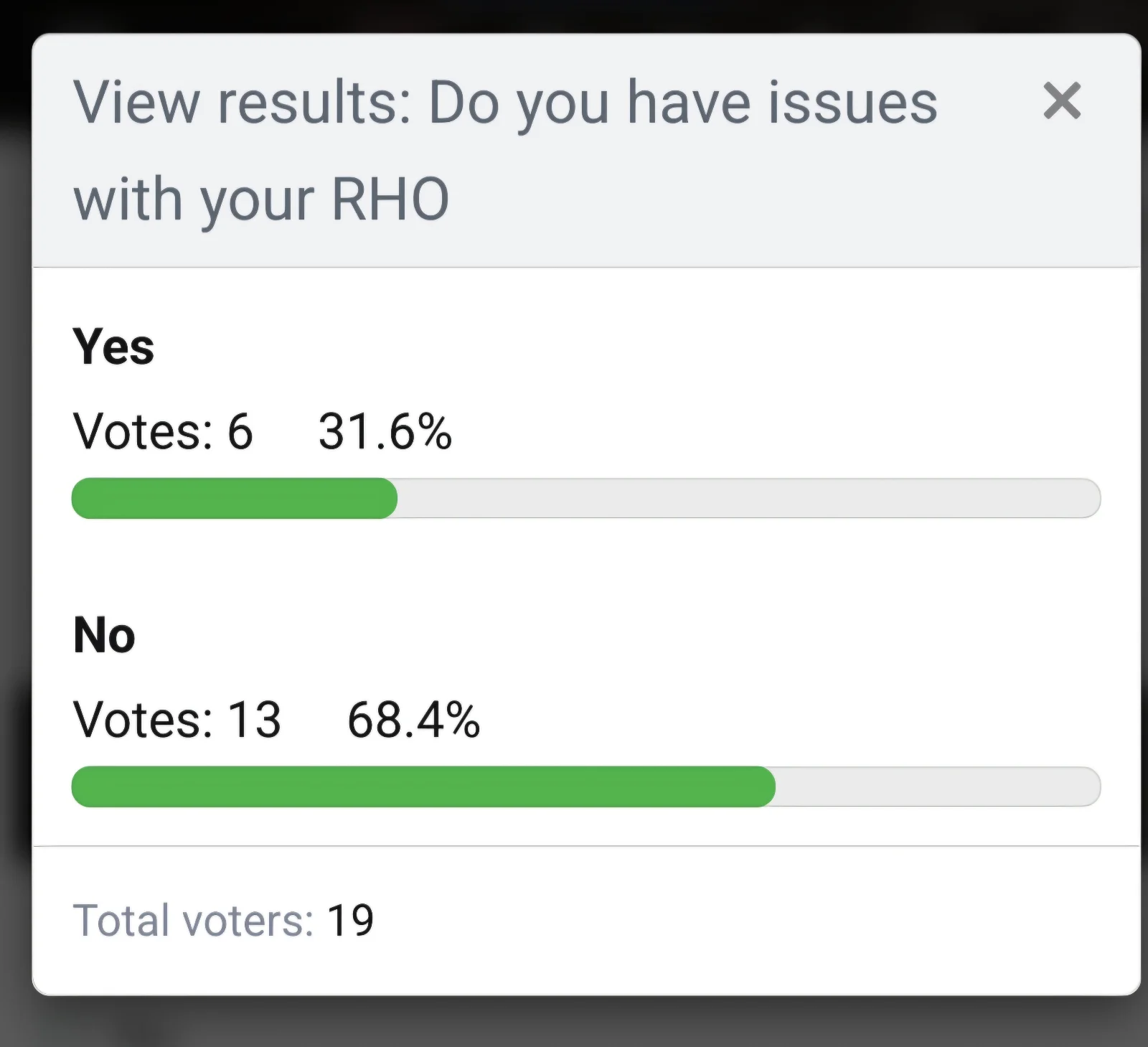Click the 'Votes: 6' count text
1148x1047 pixels.
163,432
